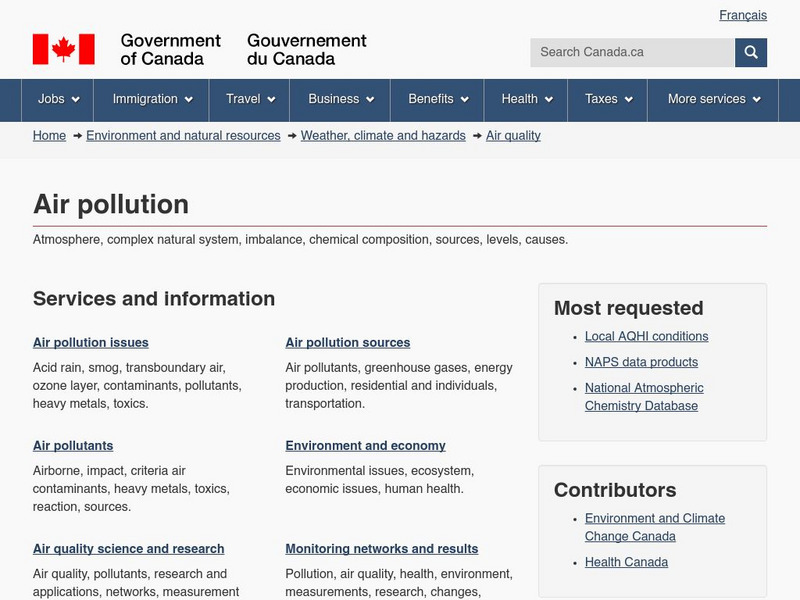The image size is (800, 600).
Task: Expand the Benefits menu
Action: tap(437, 99)
